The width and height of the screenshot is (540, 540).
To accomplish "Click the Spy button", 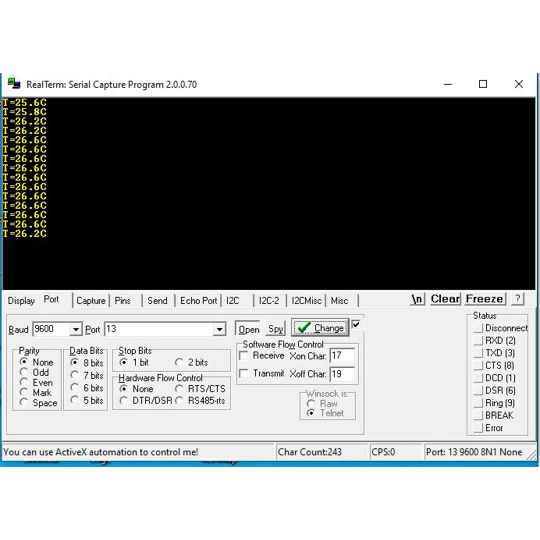I will tap(275, 329).
